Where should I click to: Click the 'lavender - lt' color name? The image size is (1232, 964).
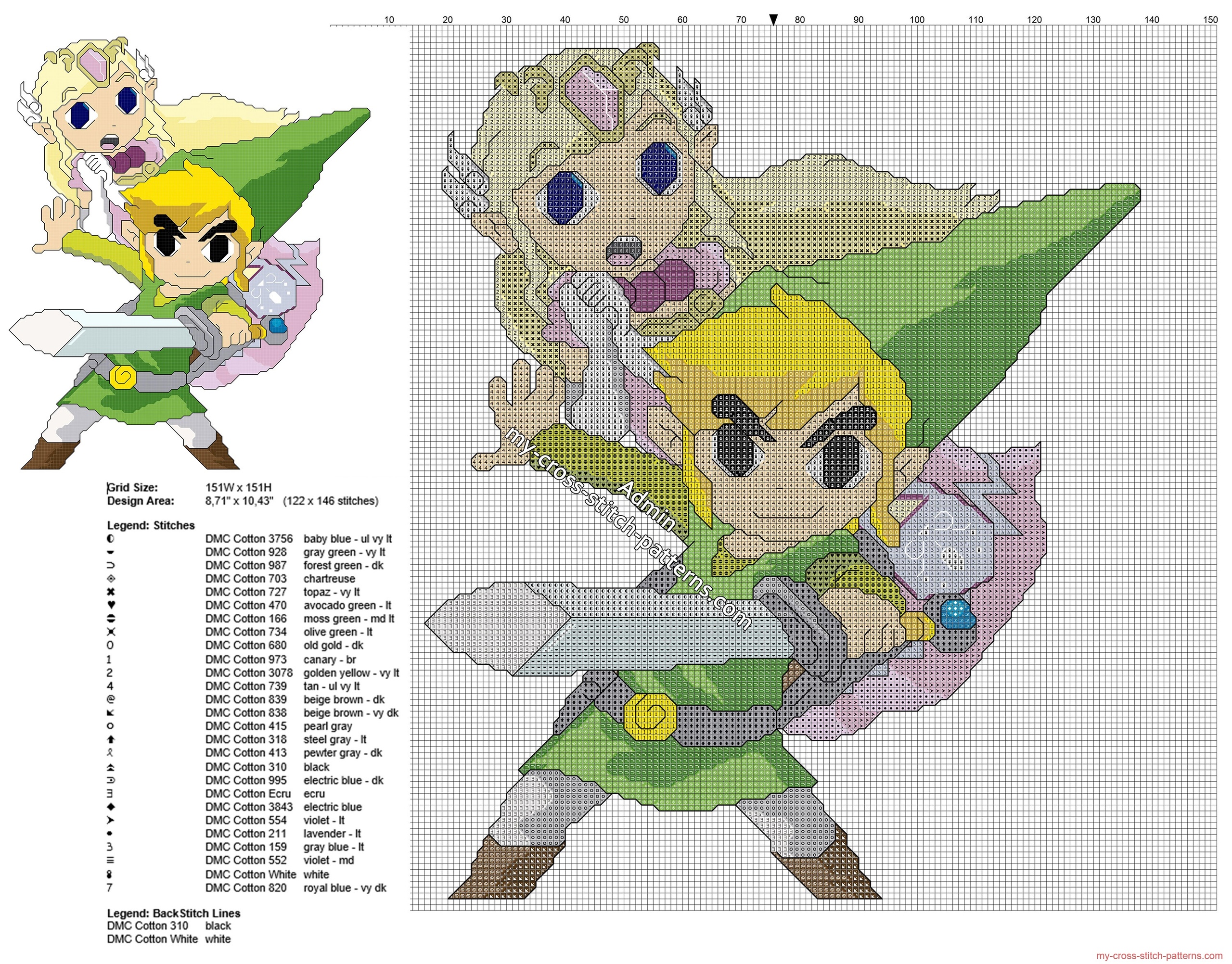tap(332, 834)
